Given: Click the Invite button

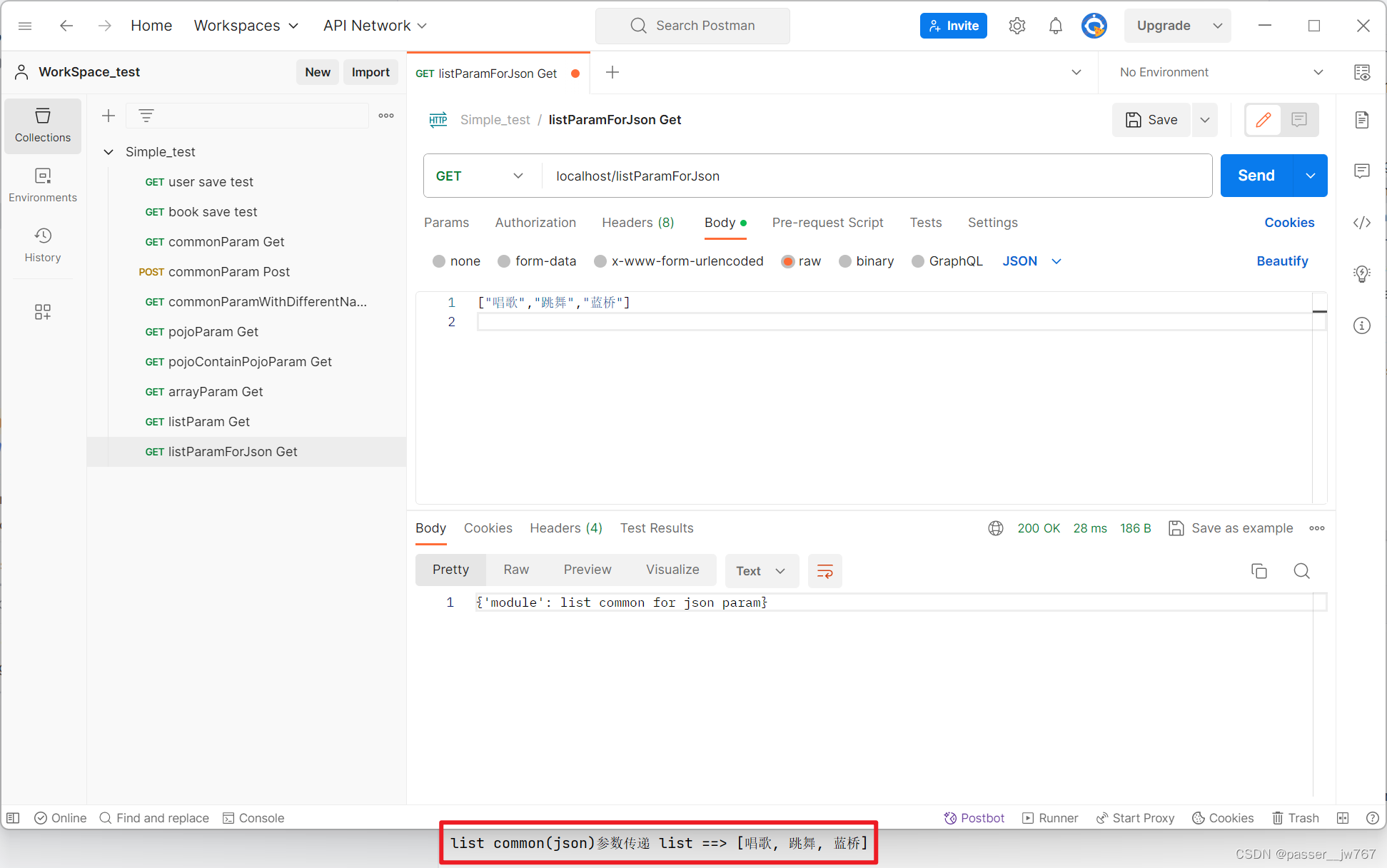Looking at the screenshot, I should tap(954, 26).
